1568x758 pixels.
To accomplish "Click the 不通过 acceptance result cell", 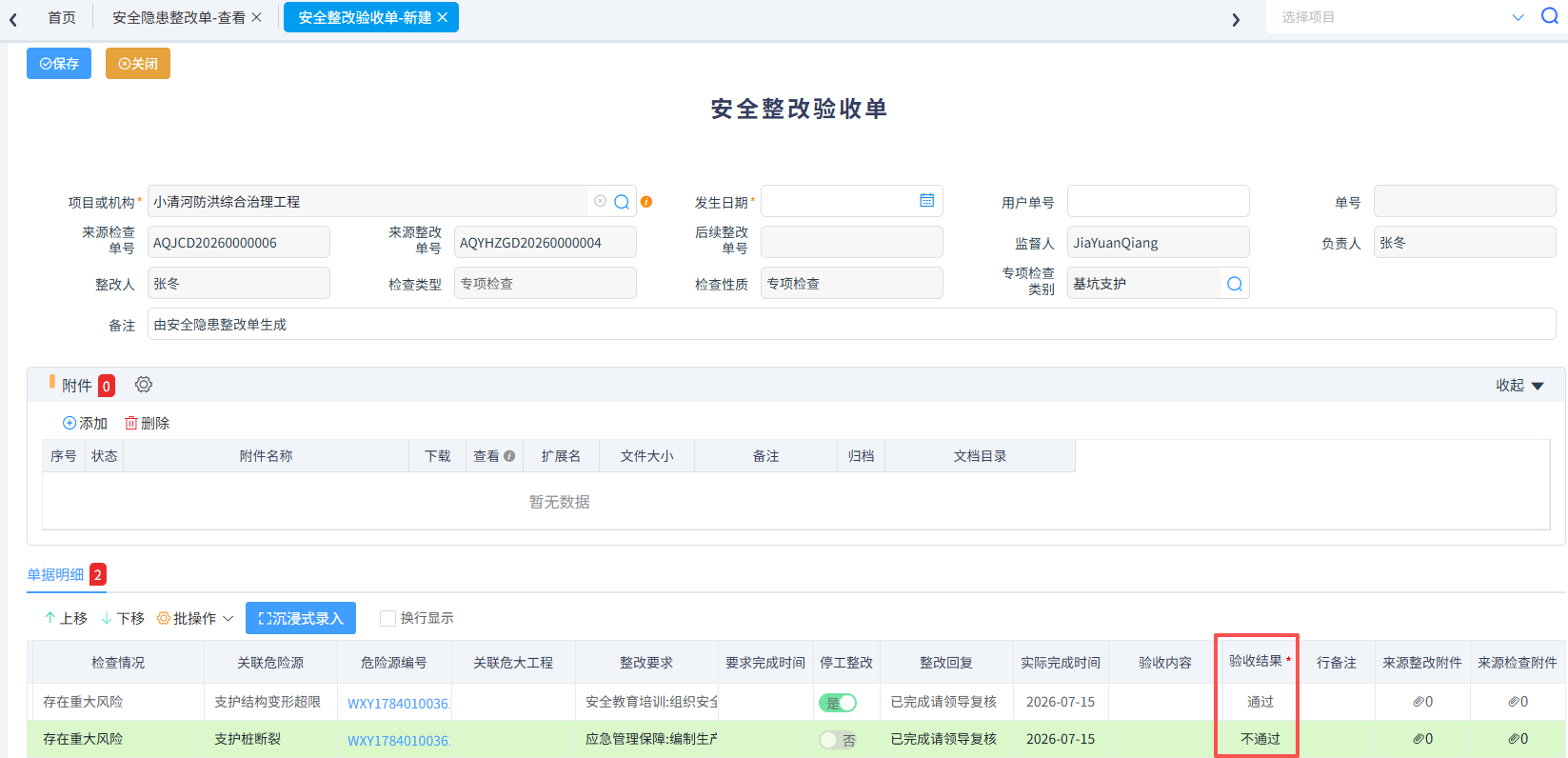I will (x=1260, y=739).
